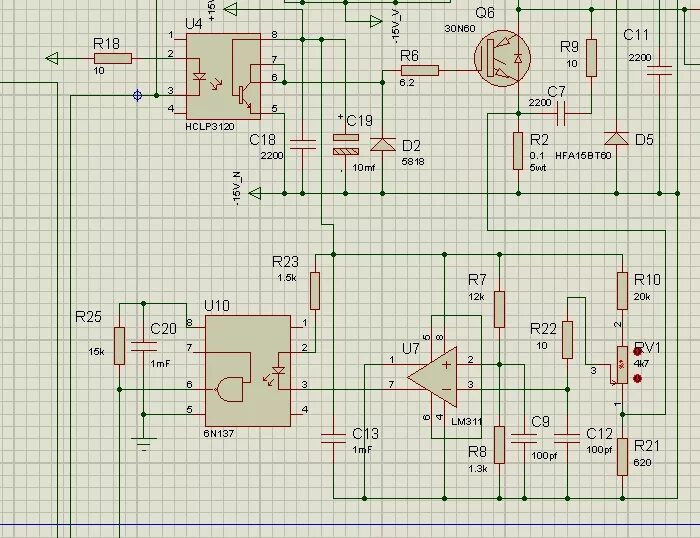Viewport: 700px width, 538px height.
Task: Select capacitor C11 symbol
Action: pyautogui.click(x=659, y=71)
